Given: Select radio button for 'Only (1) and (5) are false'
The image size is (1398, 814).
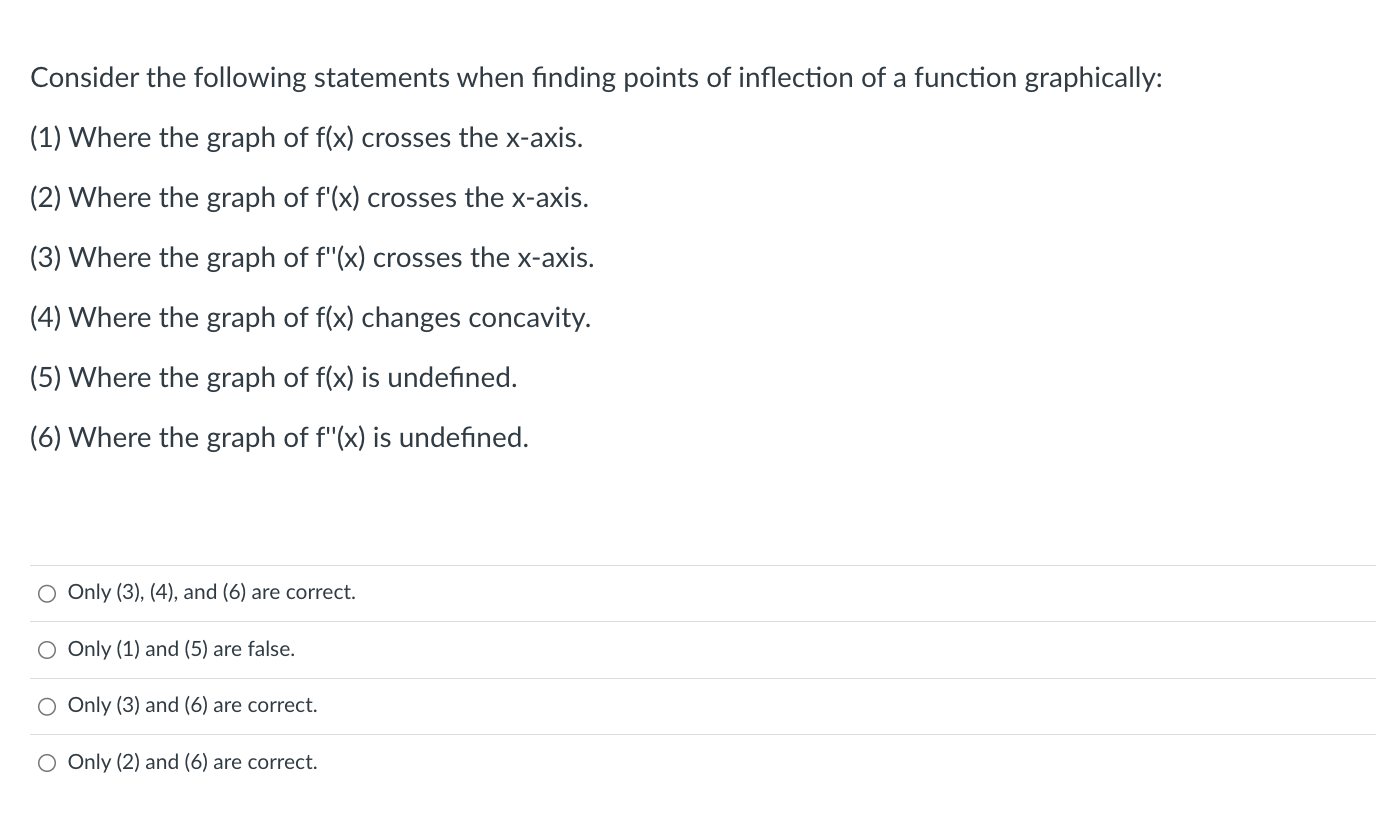Looking at the screenshot, I should 47,650.
